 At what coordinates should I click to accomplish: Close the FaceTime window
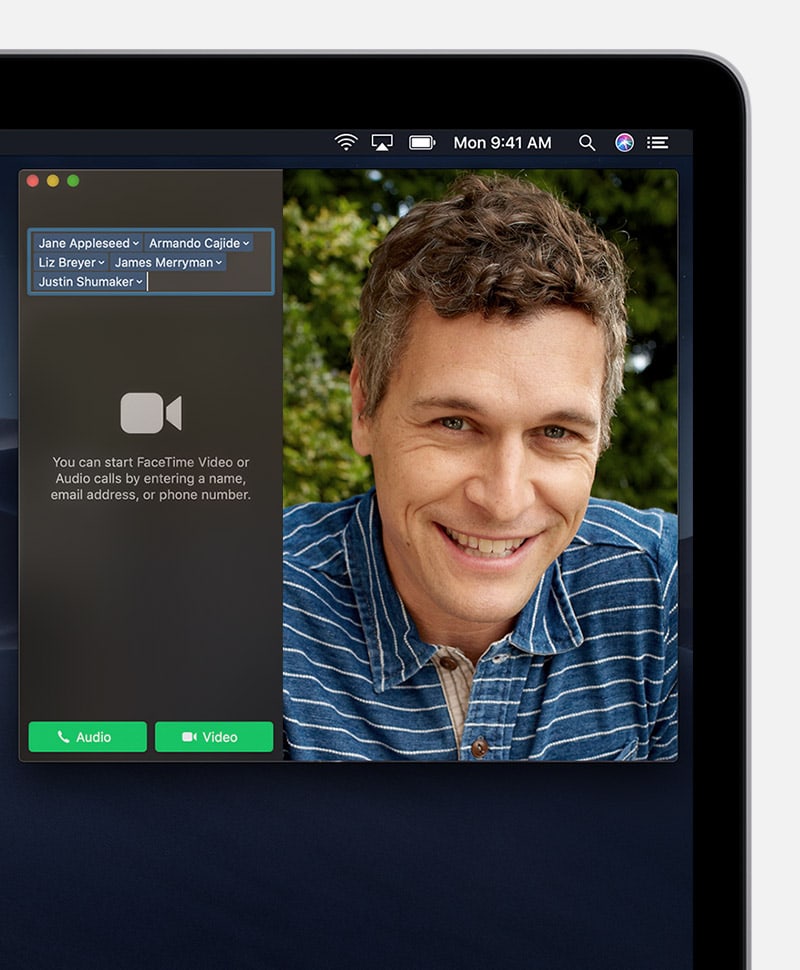point(33,181)
